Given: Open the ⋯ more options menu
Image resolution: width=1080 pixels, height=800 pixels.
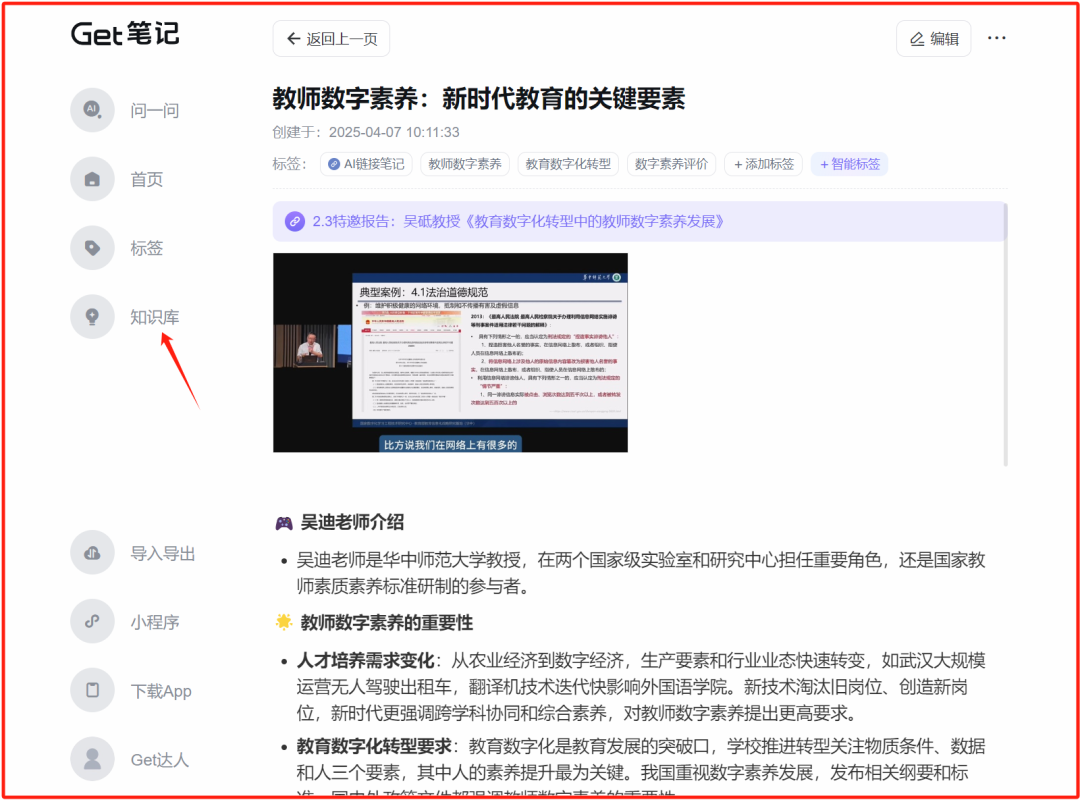Looking at the screenshot, I should pyautogui.click(x=996, y=37).
